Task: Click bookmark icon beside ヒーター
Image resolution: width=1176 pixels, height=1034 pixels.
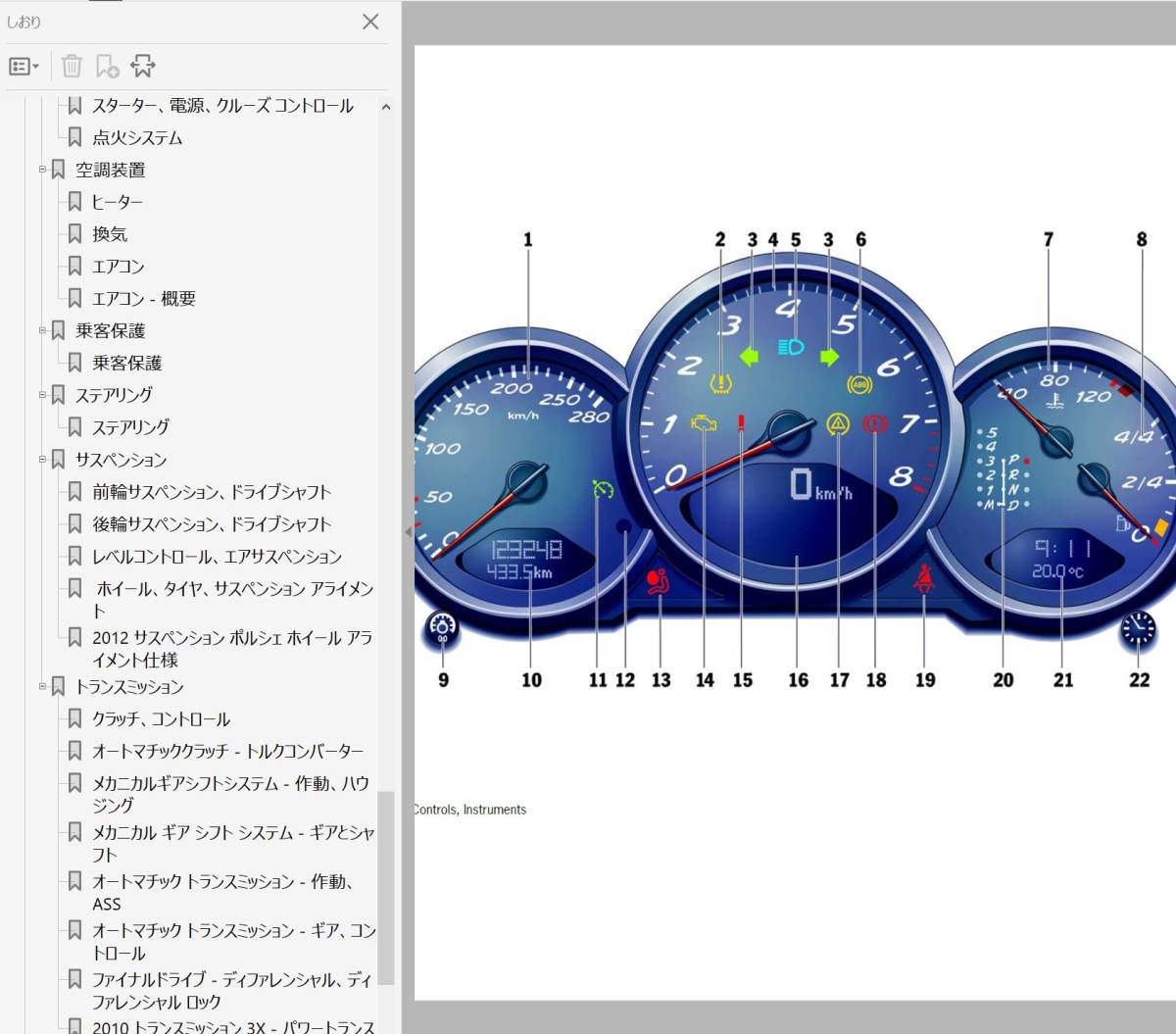Action: click(74, 202)
